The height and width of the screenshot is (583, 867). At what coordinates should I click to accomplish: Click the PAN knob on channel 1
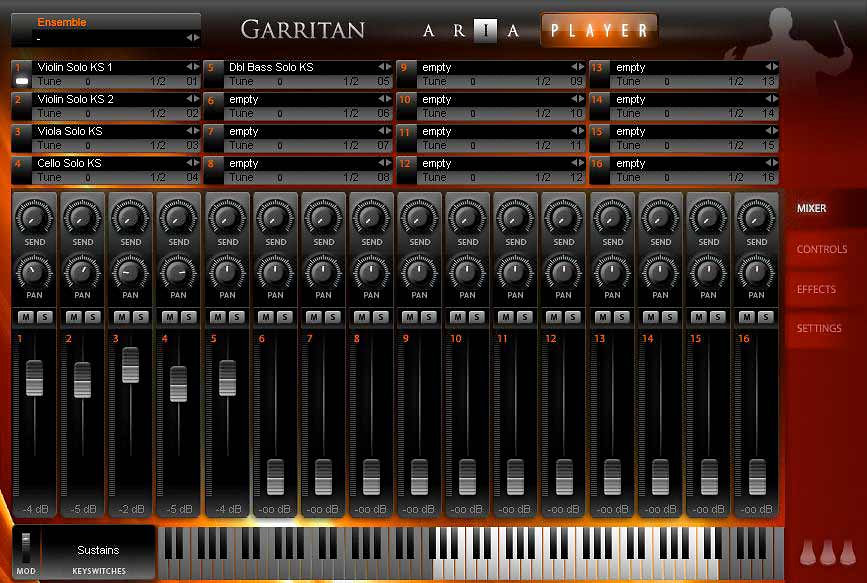(x=34, y=271)
